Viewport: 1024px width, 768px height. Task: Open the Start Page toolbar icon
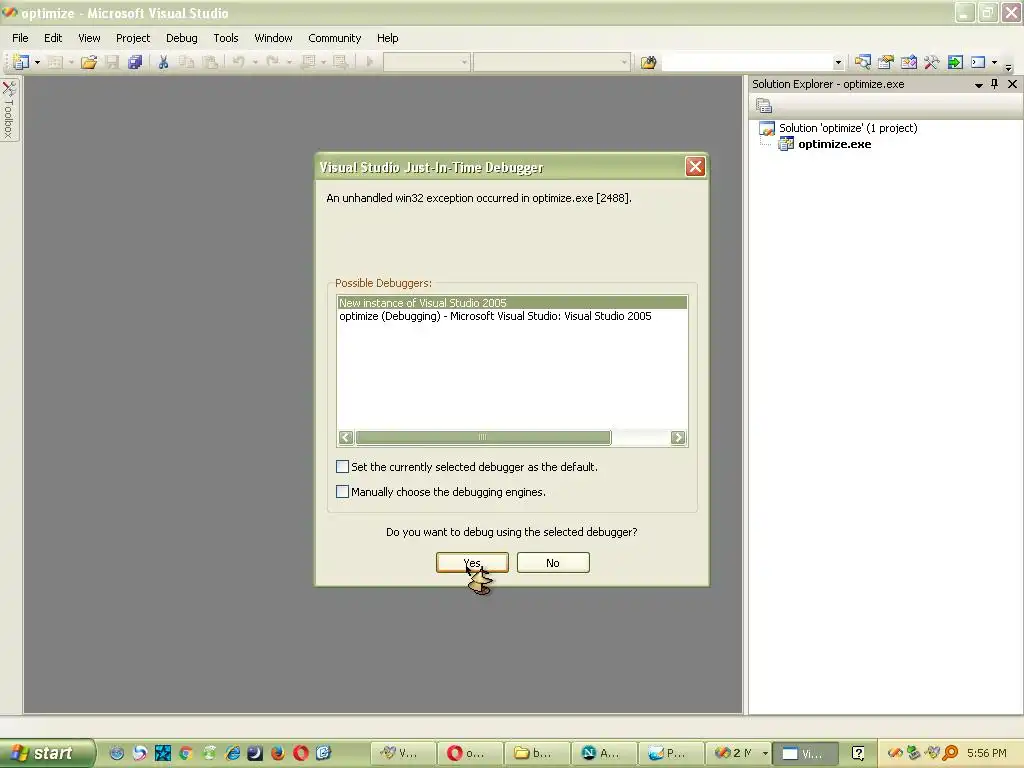pos(955,62)
